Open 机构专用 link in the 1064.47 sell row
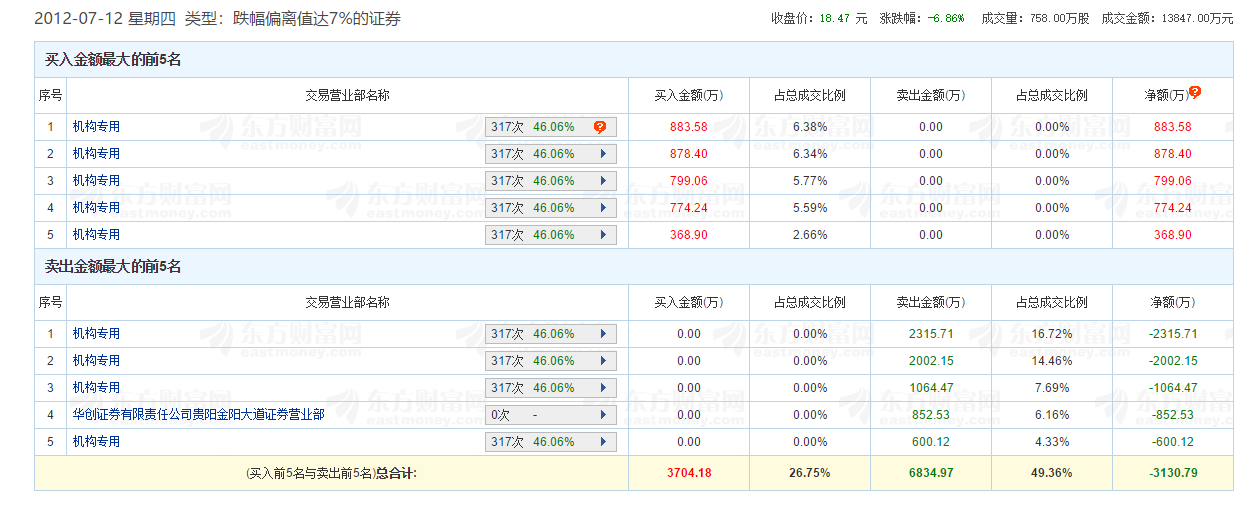 click(96, 388)
